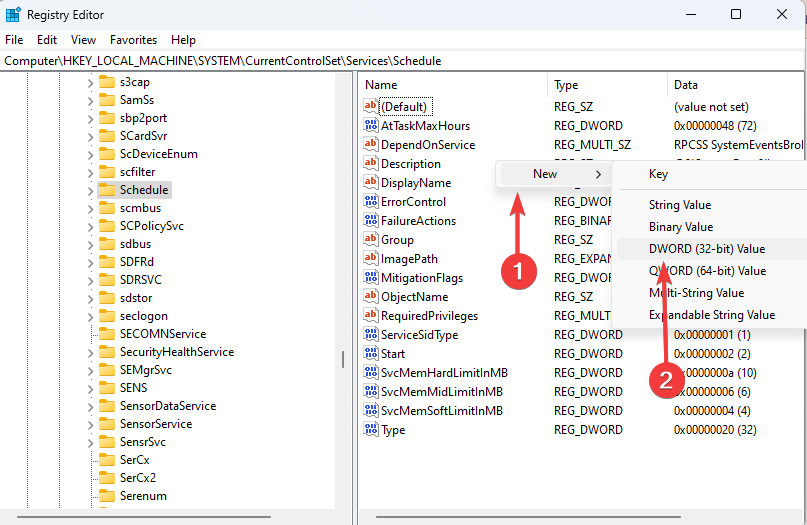Open the Edit menu
807x525 pixels.
(47, 40)
